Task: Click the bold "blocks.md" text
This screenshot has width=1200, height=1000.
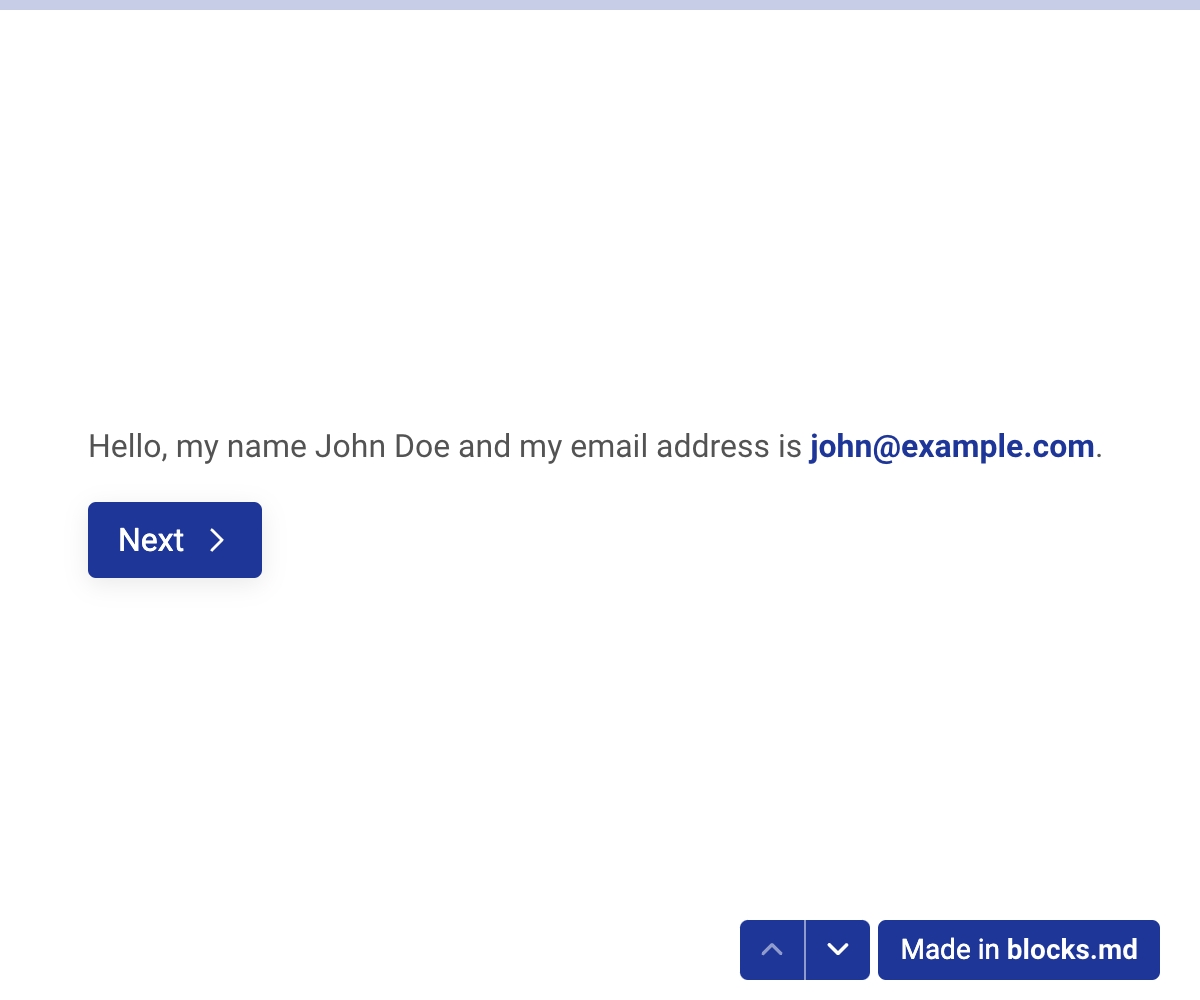Action: coord(1072,949)
